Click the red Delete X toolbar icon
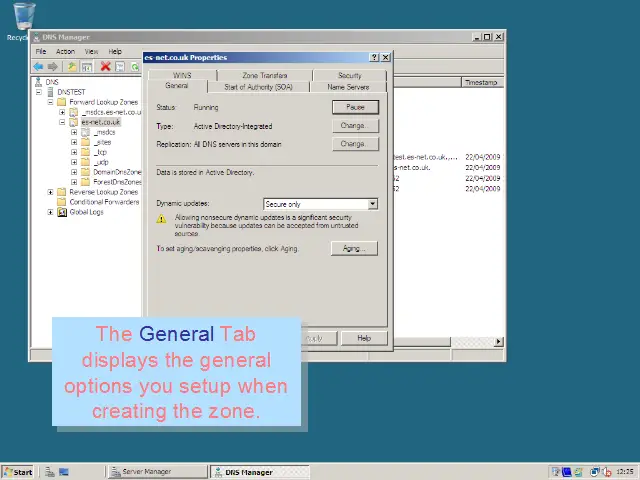Viewport: 640px width, 480px height. pyautogui.click(x=105, y=66)
